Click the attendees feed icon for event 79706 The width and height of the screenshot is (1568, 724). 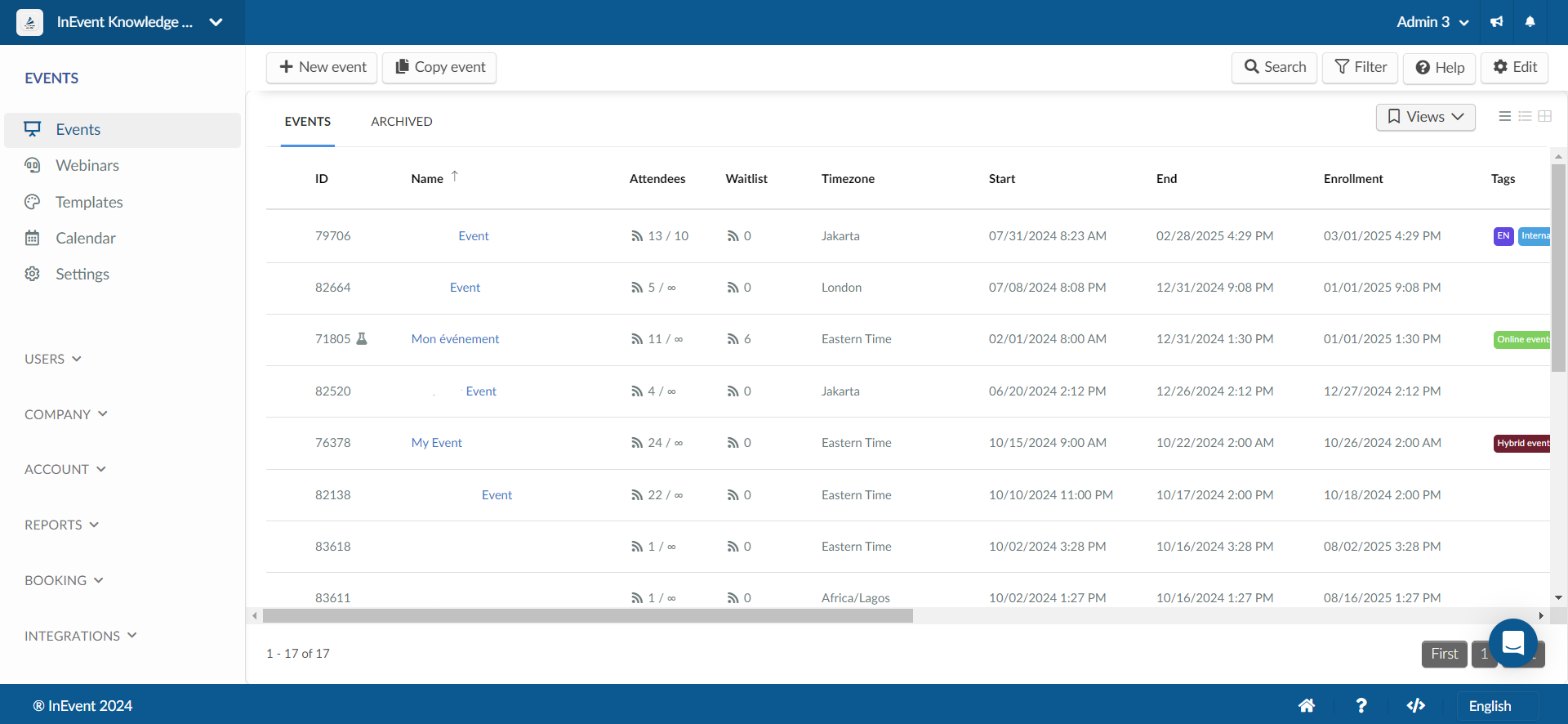tap(637, 236)
